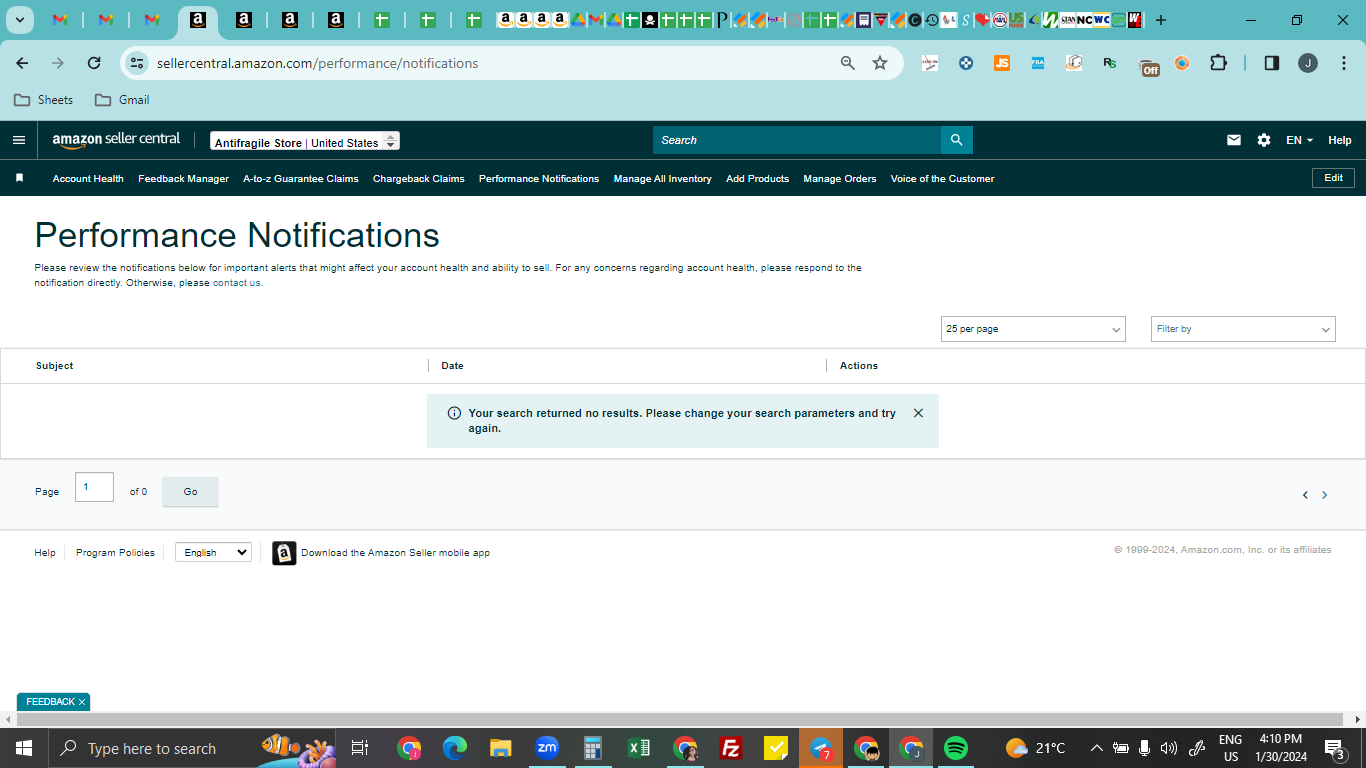The width and height of the screenshot is (1366, 768).
Task: Click the page number input field
Action: click(94, 487)
